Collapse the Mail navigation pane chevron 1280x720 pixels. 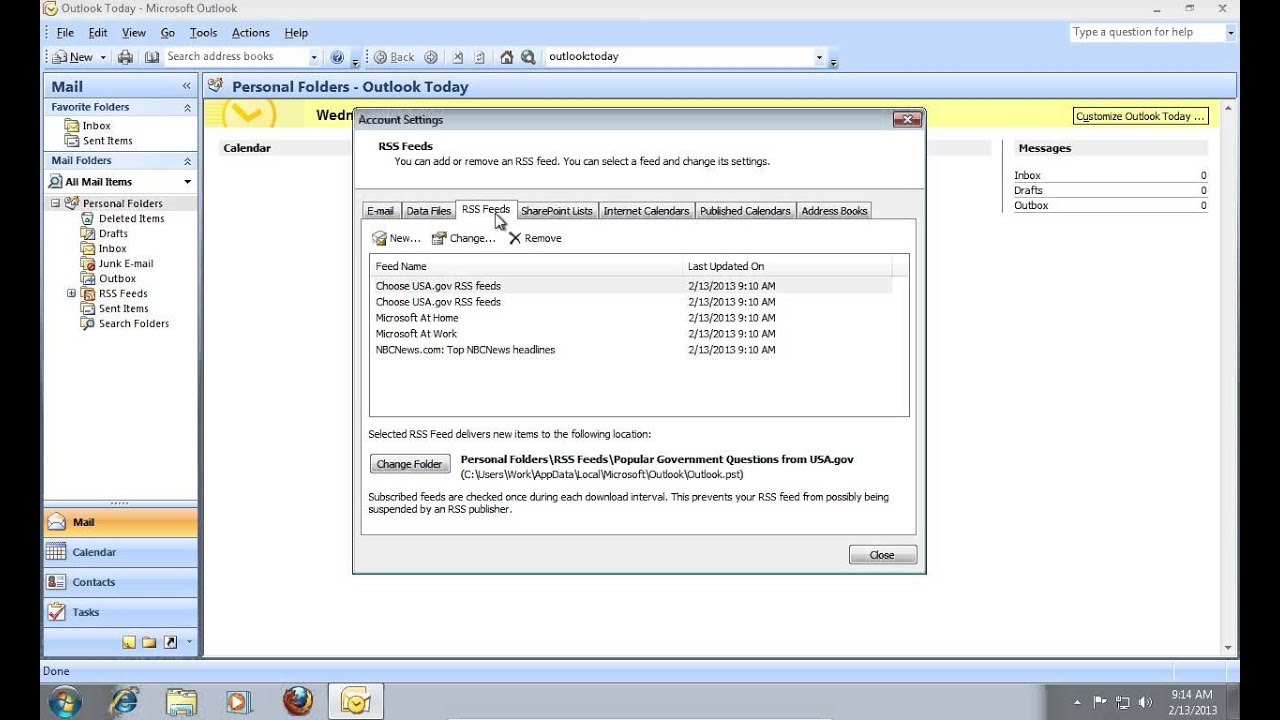pos(186,87)
